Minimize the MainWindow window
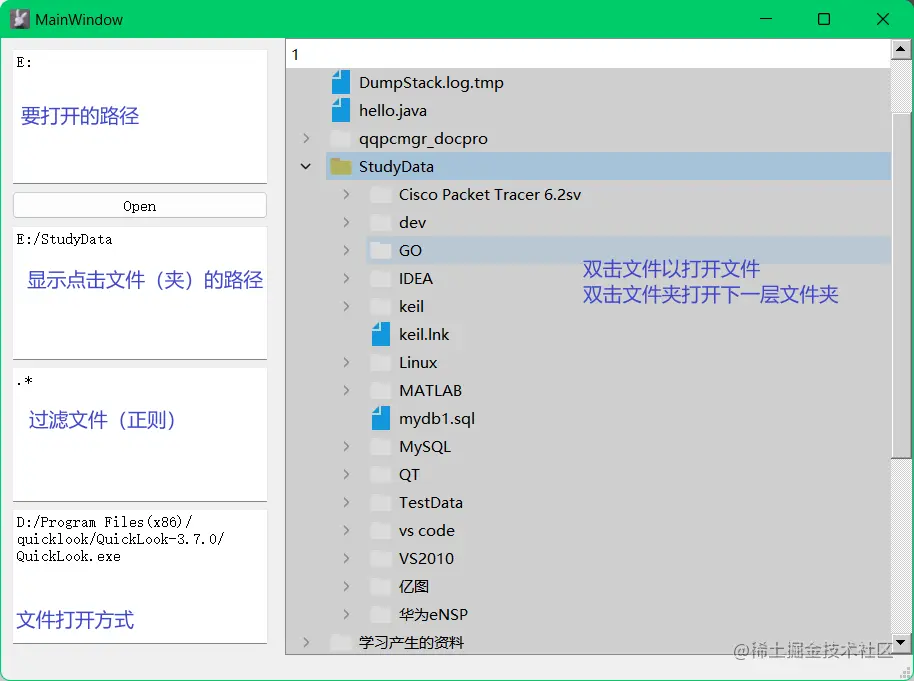 point(766,19)
